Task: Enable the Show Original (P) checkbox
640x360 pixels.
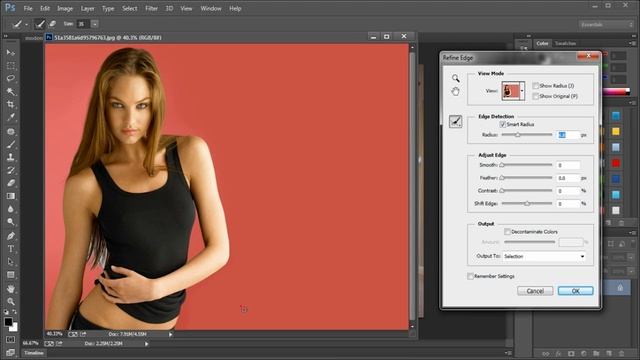Action: [536, 96]
